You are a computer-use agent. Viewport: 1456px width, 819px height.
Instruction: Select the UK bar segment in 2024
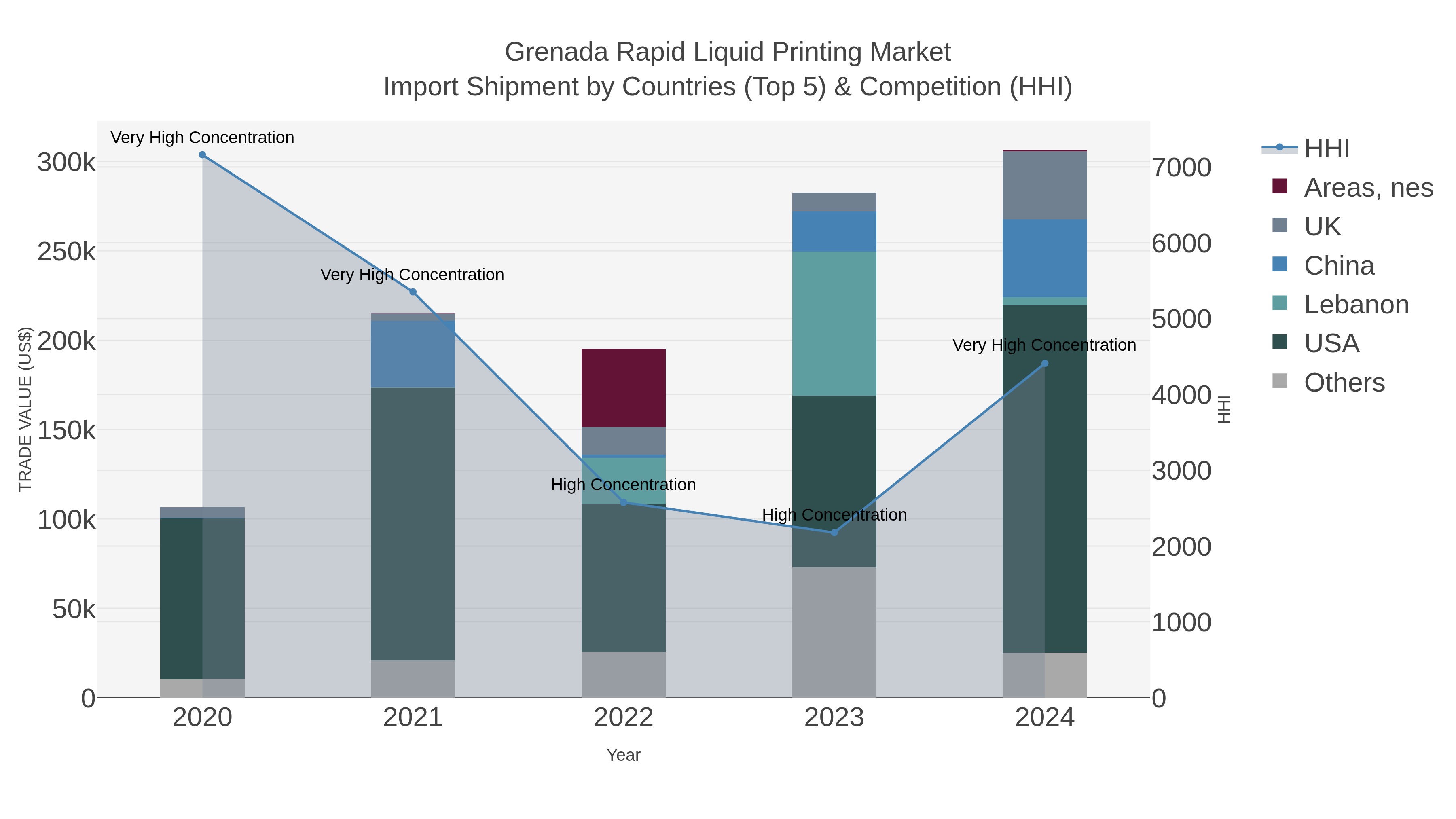click(1045, 185)
